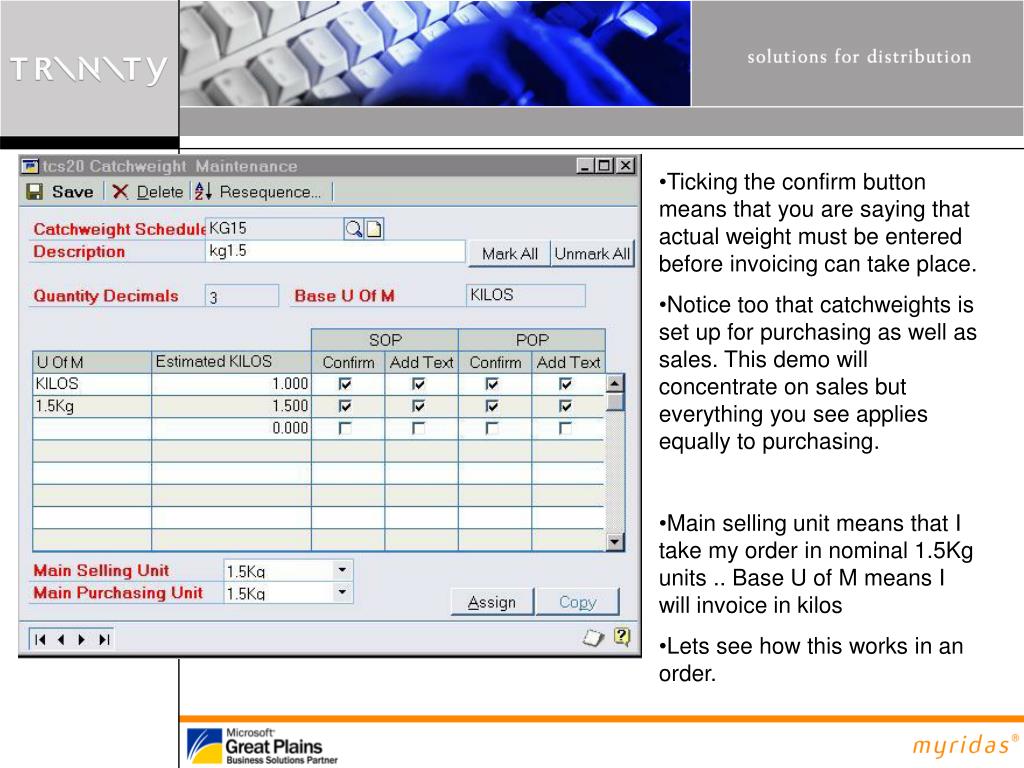Toggle POP Add Text for KILOS row

click(x=566, y=384)
